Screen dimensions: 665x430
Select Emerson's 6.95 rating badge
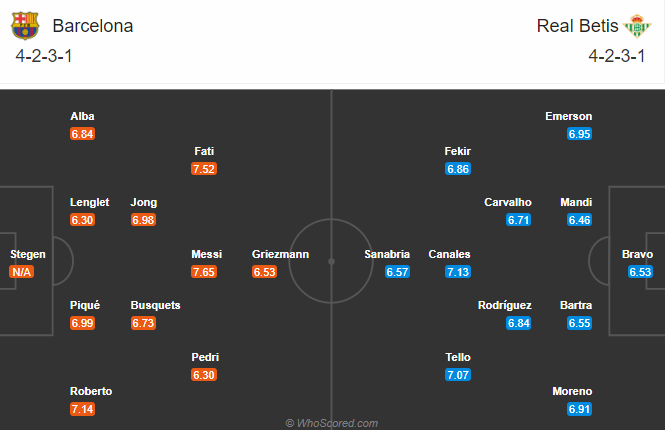point(580,134)
